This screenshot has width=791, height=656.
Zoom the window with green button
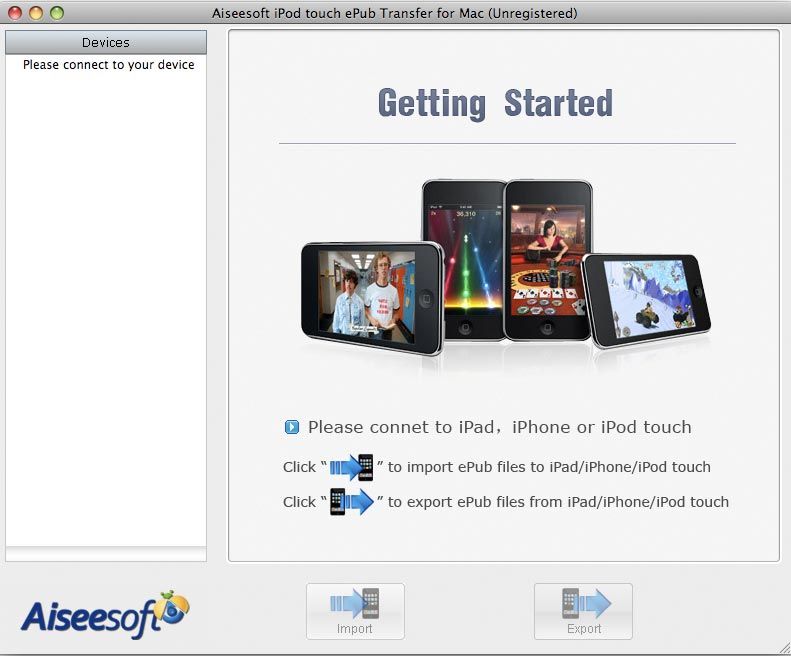pyautogui.click(x=57, y=13)
